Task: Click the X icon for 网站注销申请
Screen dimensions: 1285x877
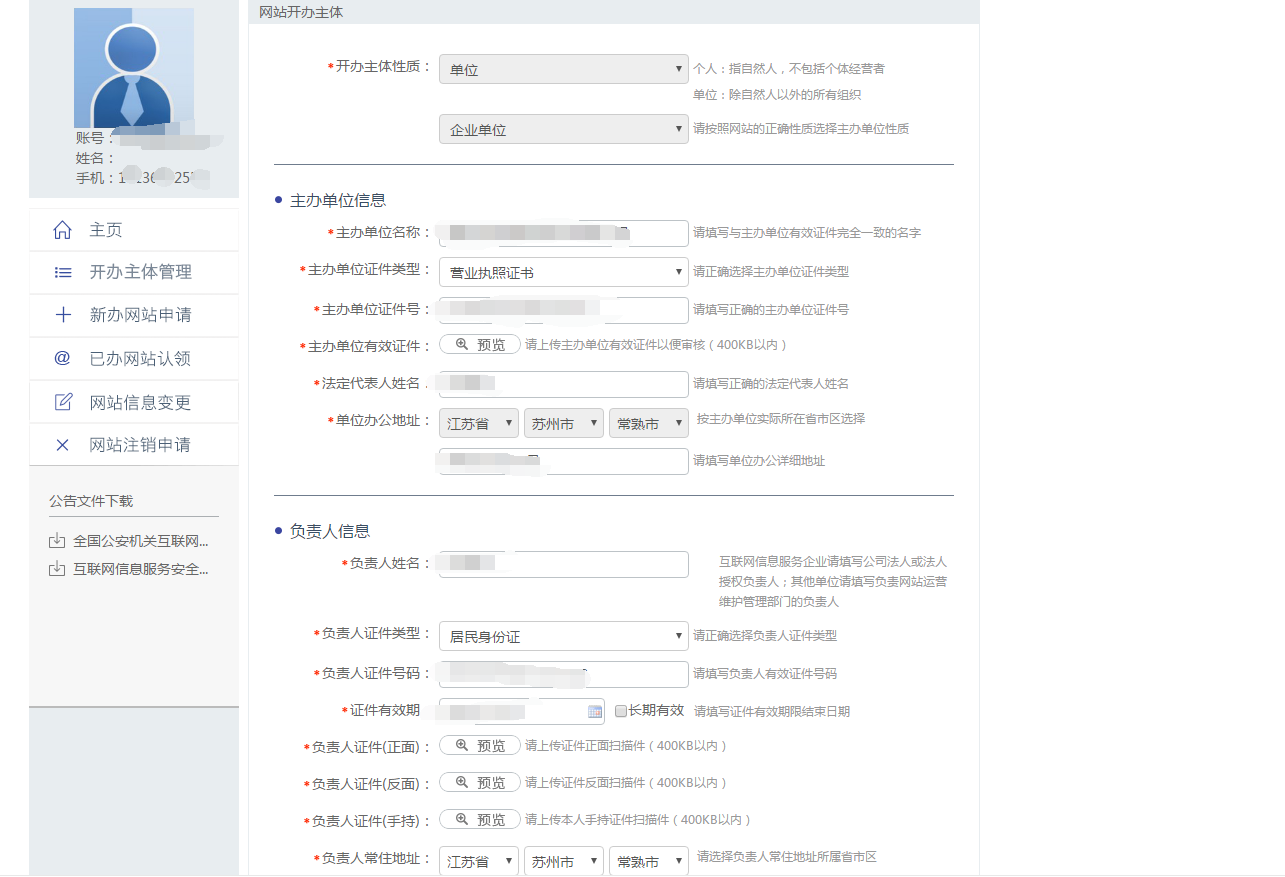Action: coord(62,445)
